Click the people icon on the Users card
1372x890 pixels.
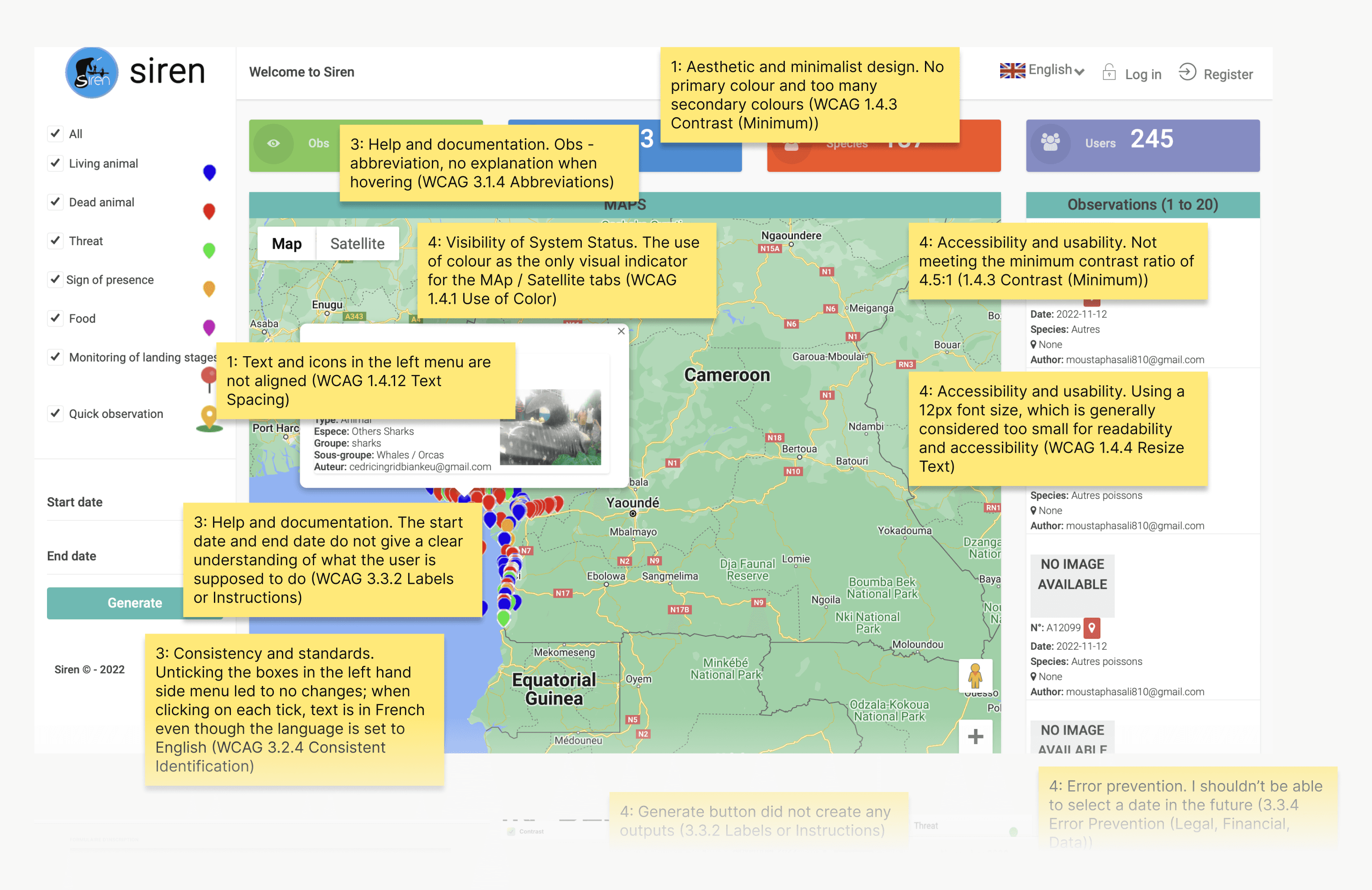(1050, 142)
